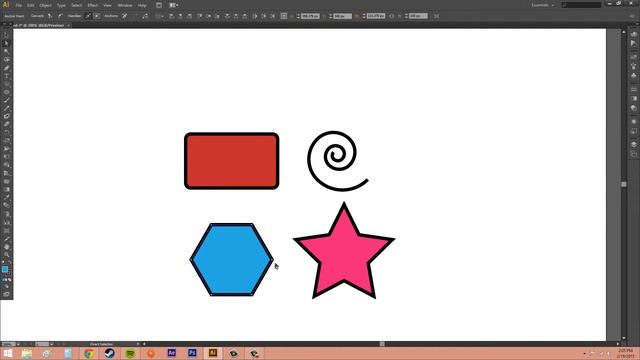Select the Direct Selection tool

pos(6,43)
